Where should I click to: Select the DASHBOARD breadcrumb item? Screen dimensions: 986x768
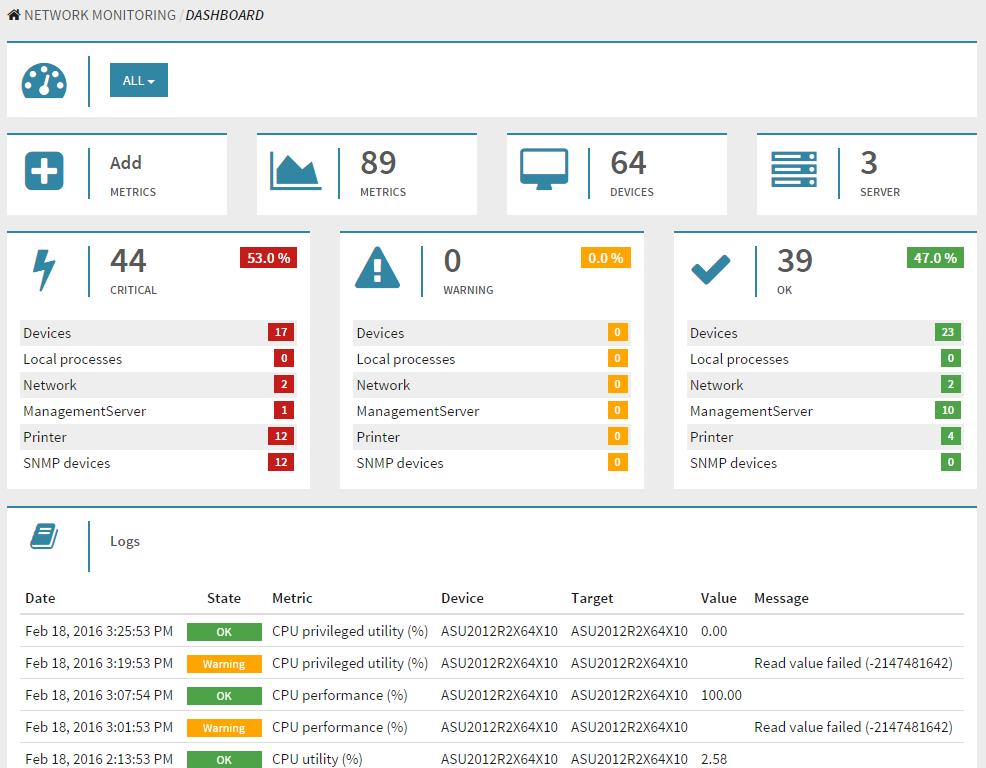click(x=223, y=15)
